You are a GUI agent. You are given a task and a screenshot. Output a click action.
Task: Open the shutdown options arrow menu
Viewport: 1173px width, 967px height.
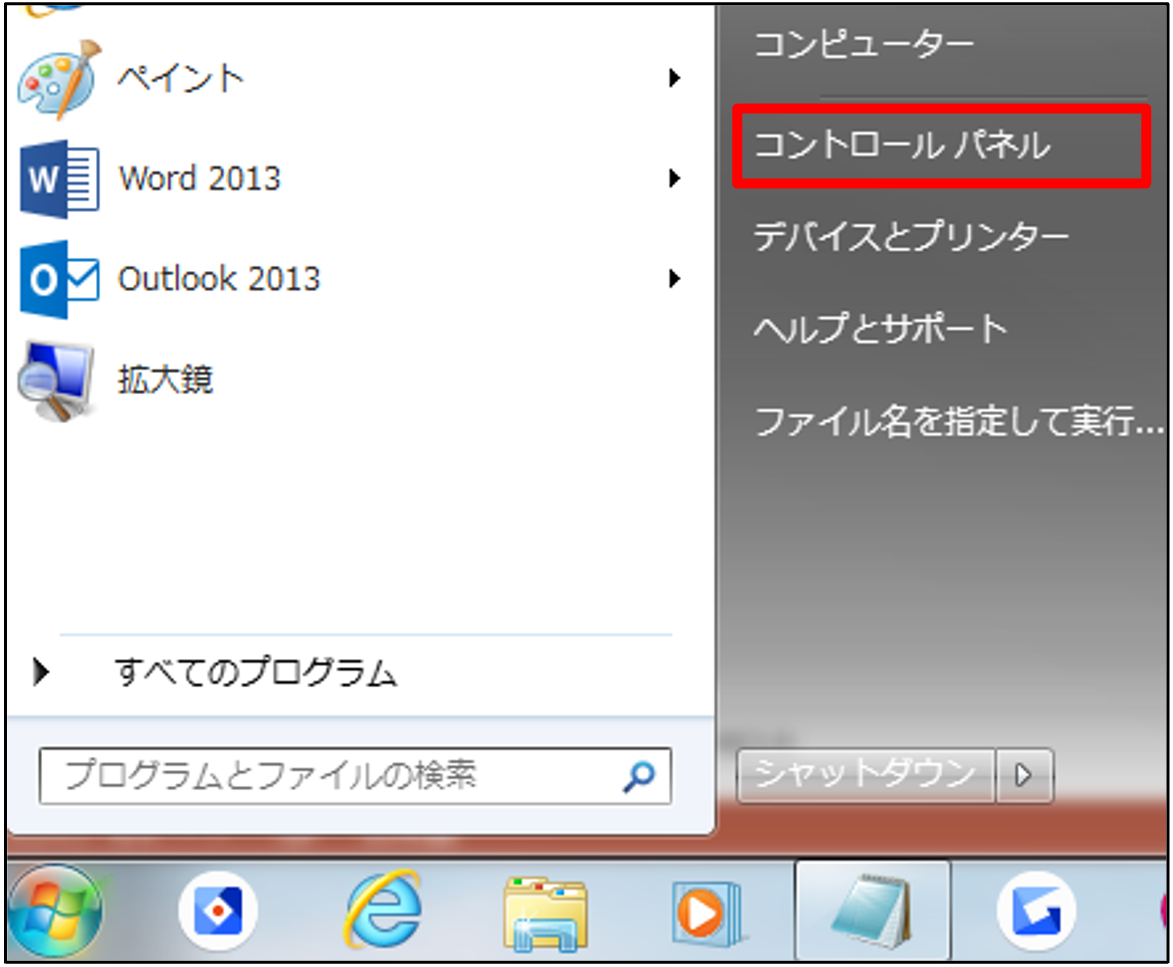pos(1024,775)
